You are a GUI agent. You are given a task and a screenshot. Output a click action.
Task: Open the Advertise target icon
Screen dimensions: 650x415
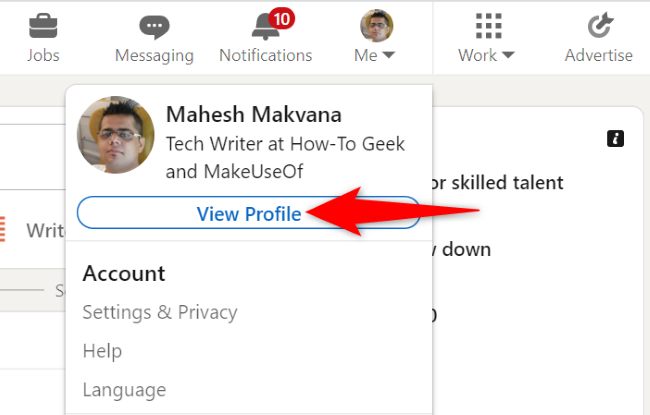[x=598, y=25]
